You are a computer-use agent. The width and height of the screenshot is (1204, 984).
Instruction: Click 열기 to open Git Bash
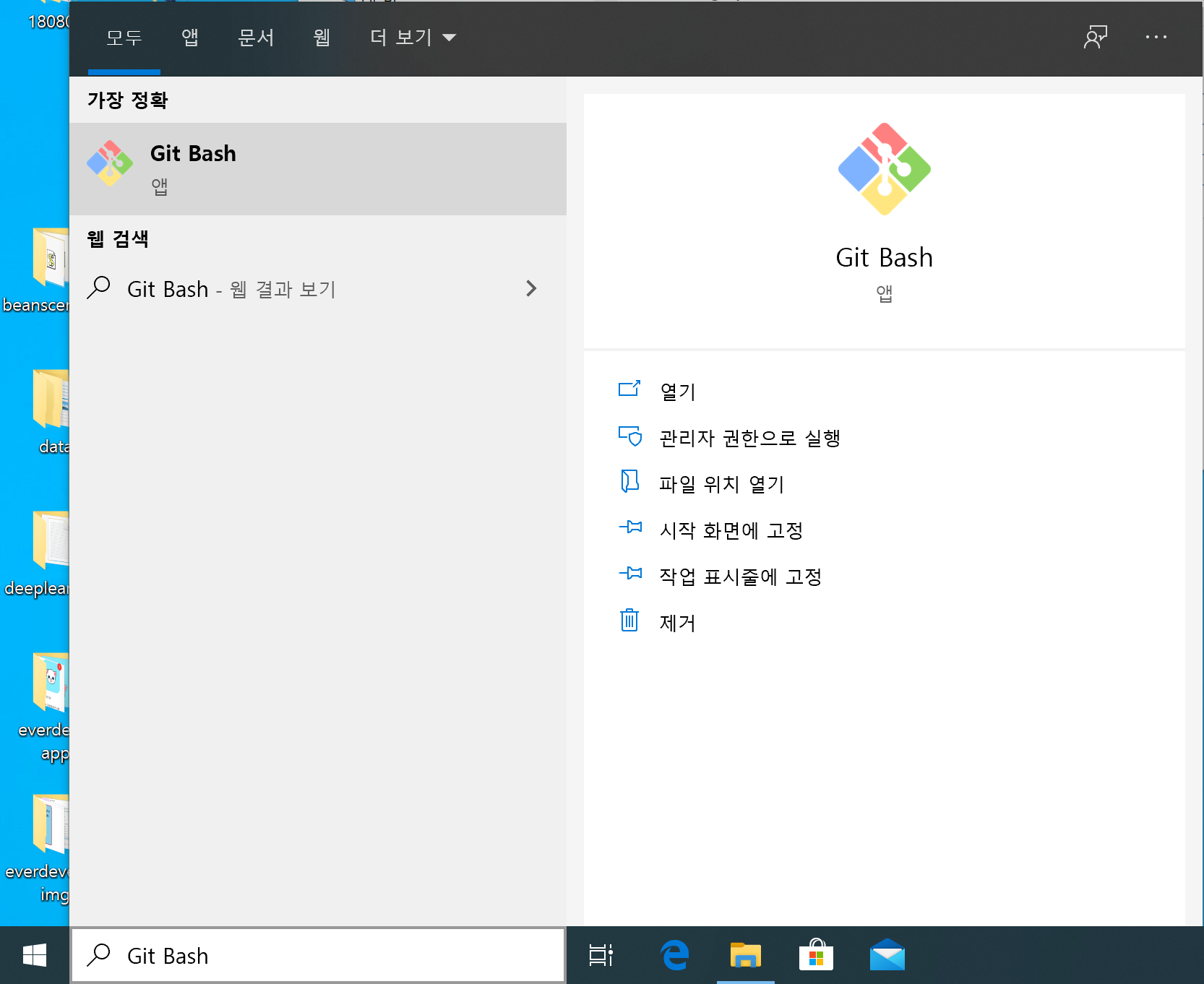[678, 391]
